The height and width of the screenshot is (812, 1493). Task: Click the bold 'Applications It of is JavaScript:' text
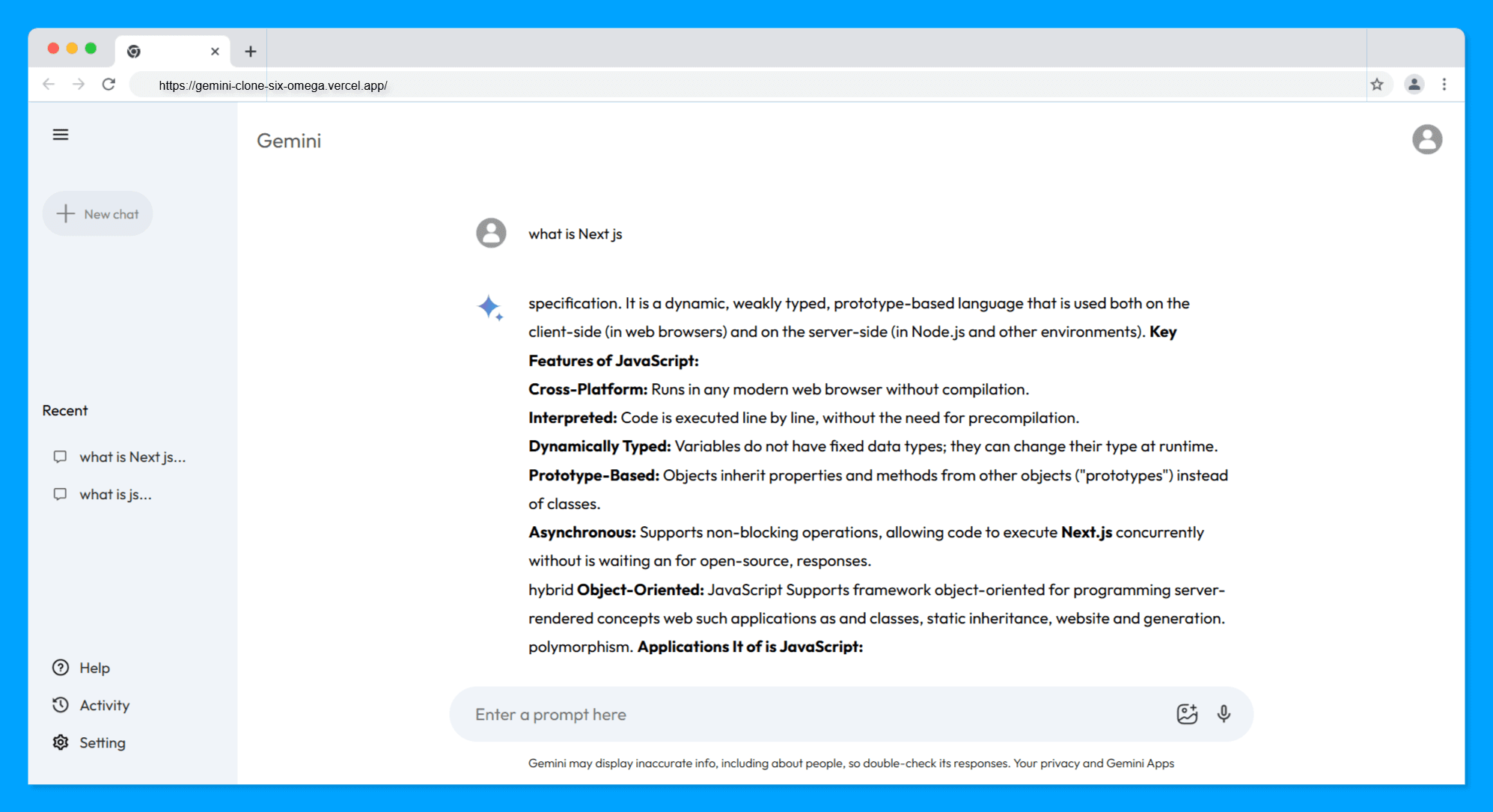[x=750, y=647]
